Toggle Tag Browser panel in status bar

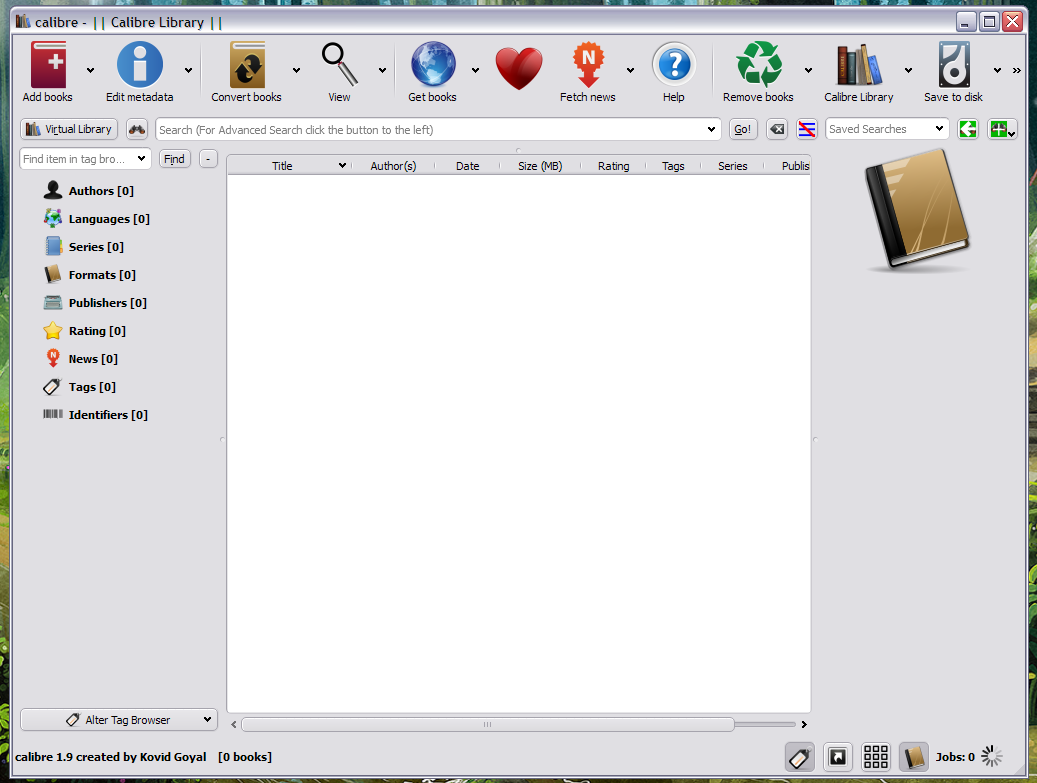(x=800, y=757)
